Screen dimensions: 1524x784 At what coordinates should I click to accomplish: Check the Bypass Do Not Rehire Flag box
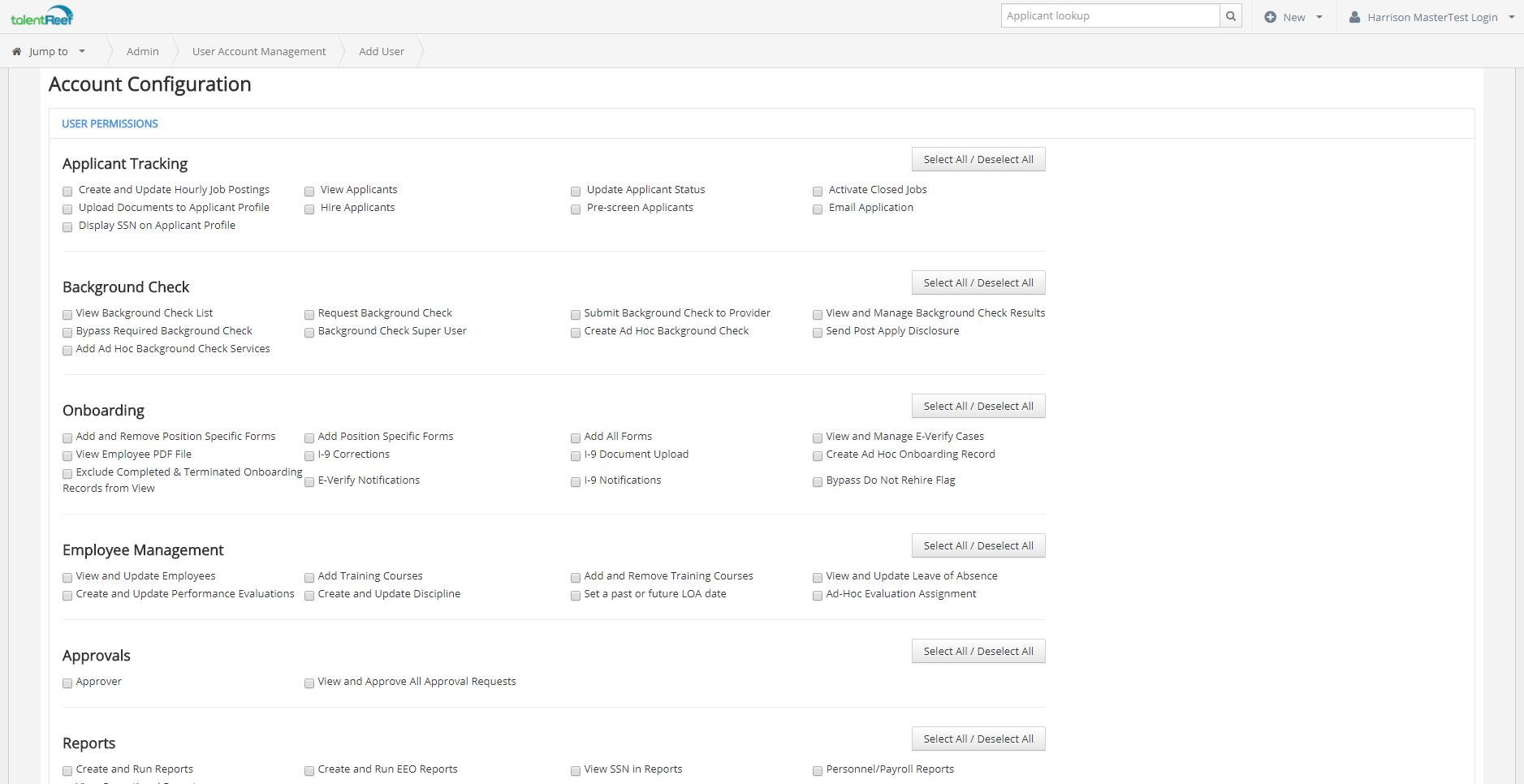pyautogui.click(x=818, y=482)
